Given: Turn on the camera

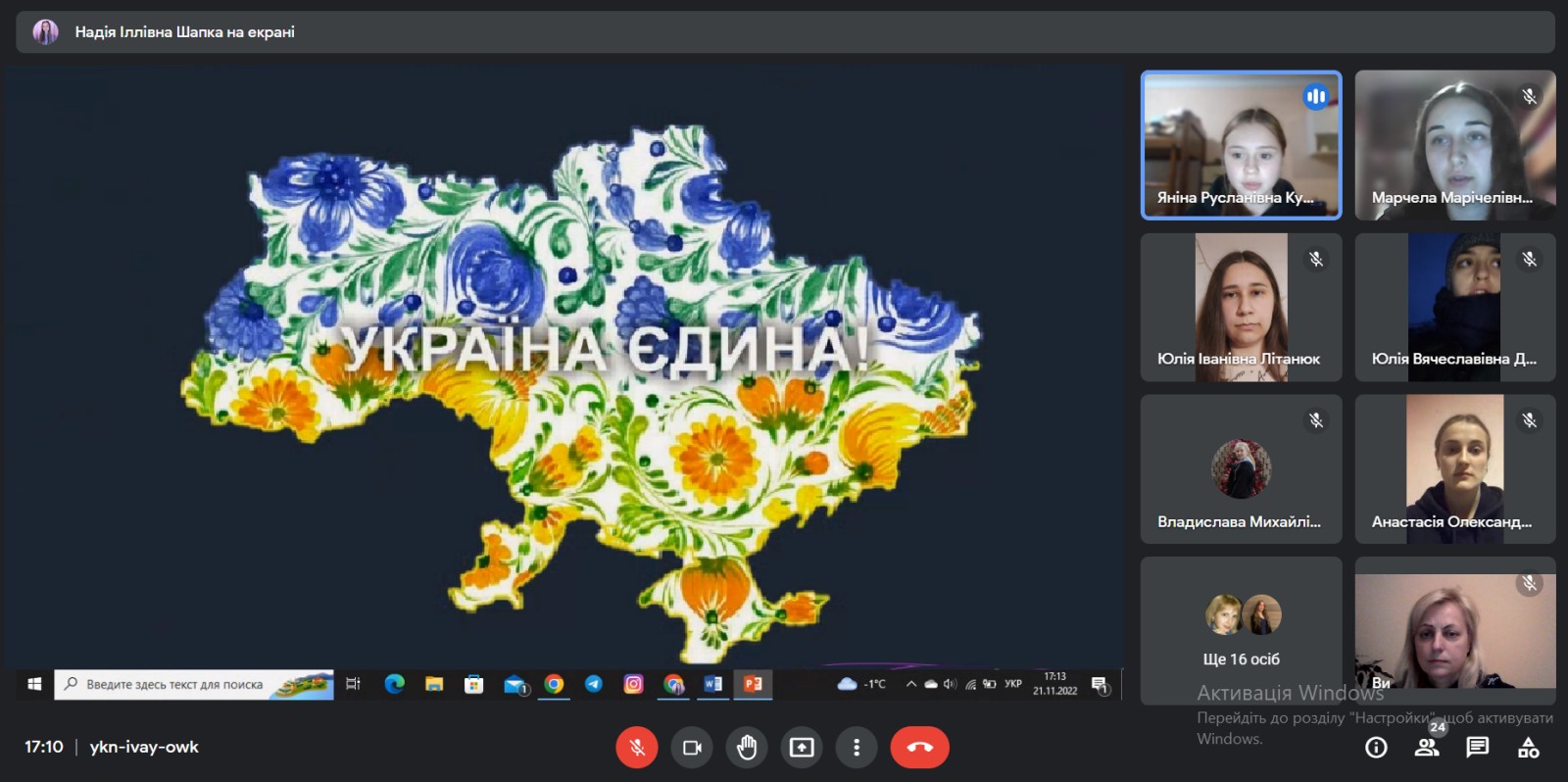Looking at the screenshot, I should coord(692,748).
